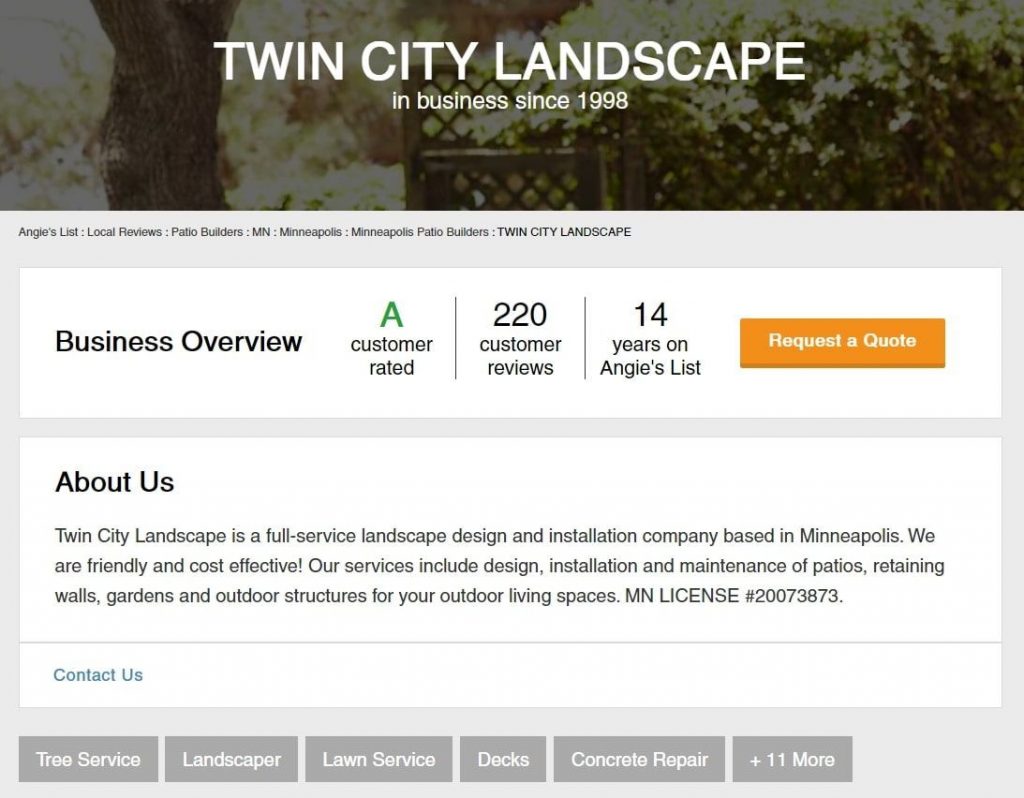The image size is (1024, 798).
Task: Navigate to Patio Builders breadcrumb
Action: pyautogui.click(x=207, y=232)
